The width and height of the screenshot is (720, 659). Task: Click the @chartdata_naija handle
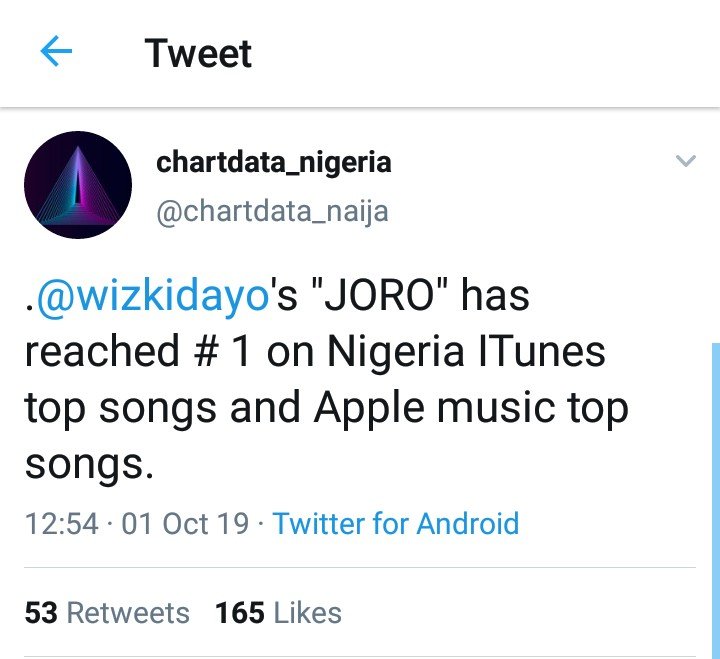click(x=272, y=211)
